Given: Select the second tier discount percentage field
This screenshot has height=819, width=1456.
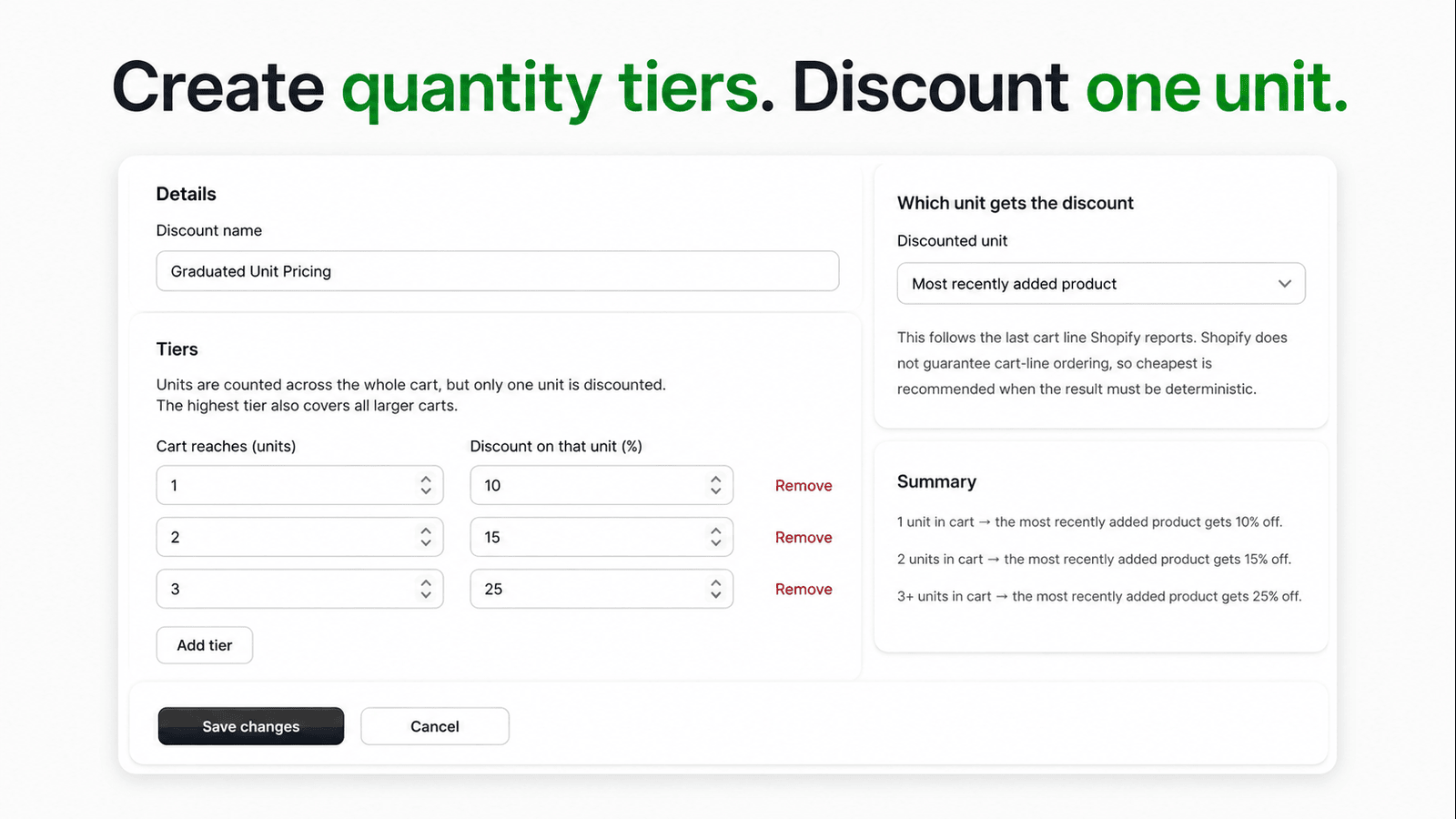Looking at the screenshot, I should [x=602, y=537].
